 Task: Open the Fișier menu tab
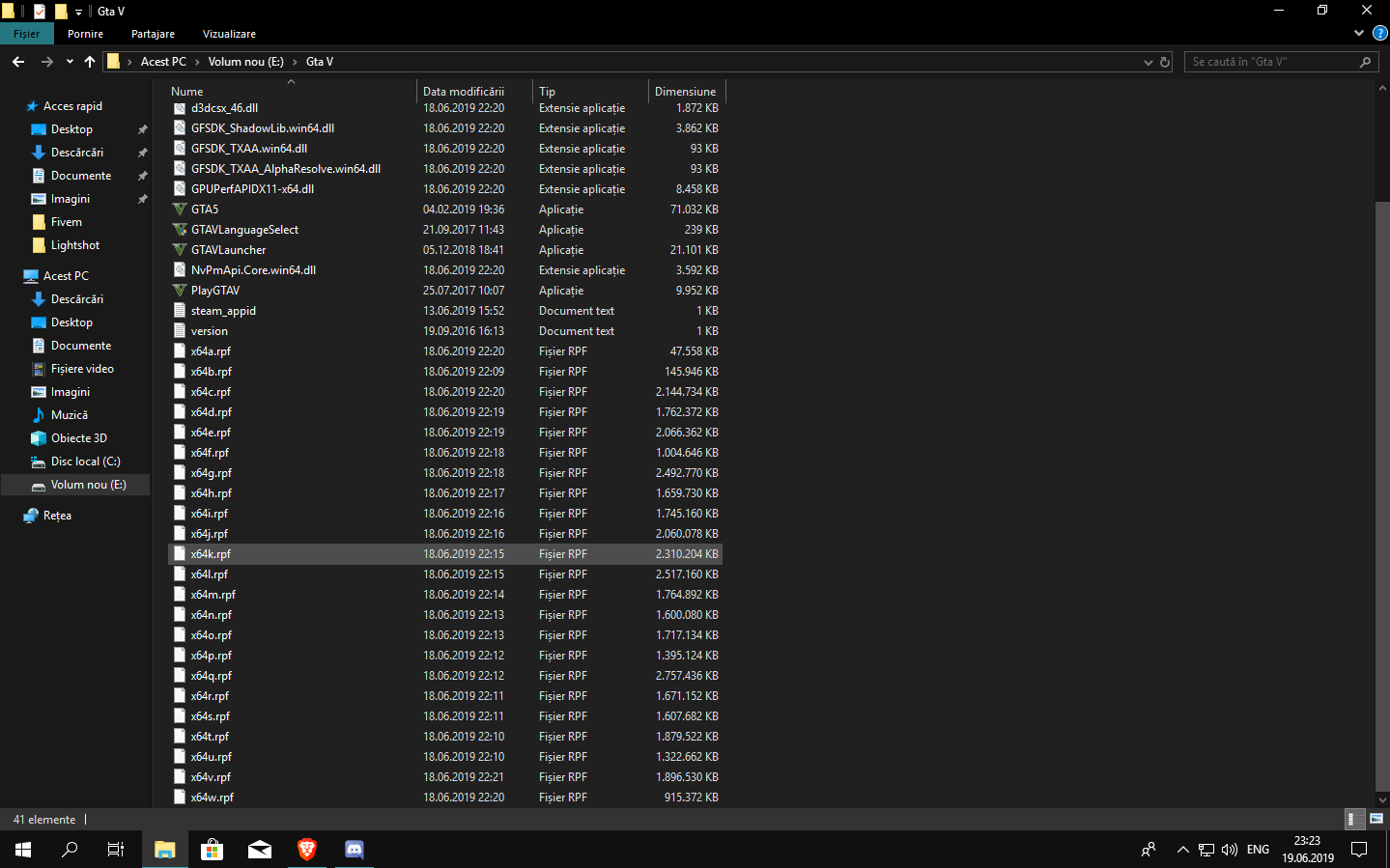pyautogui.click(x=27, y=34)
